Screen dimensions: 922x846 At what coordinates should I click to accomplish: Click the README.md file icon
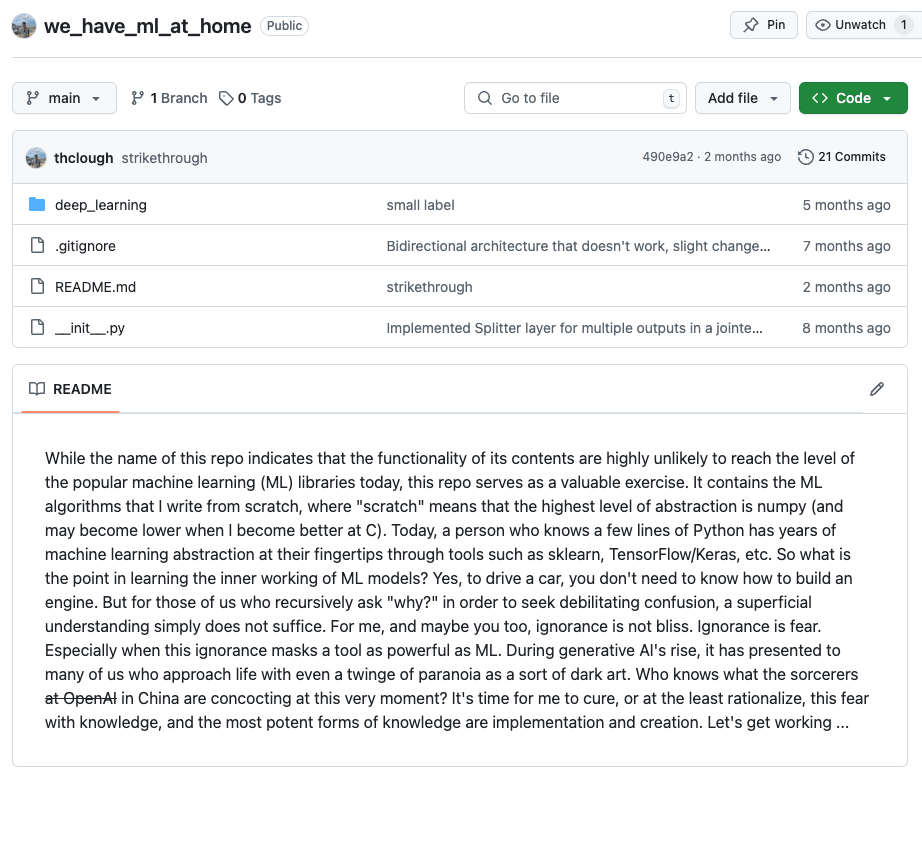pyautogui.click(x=37, y=287)
